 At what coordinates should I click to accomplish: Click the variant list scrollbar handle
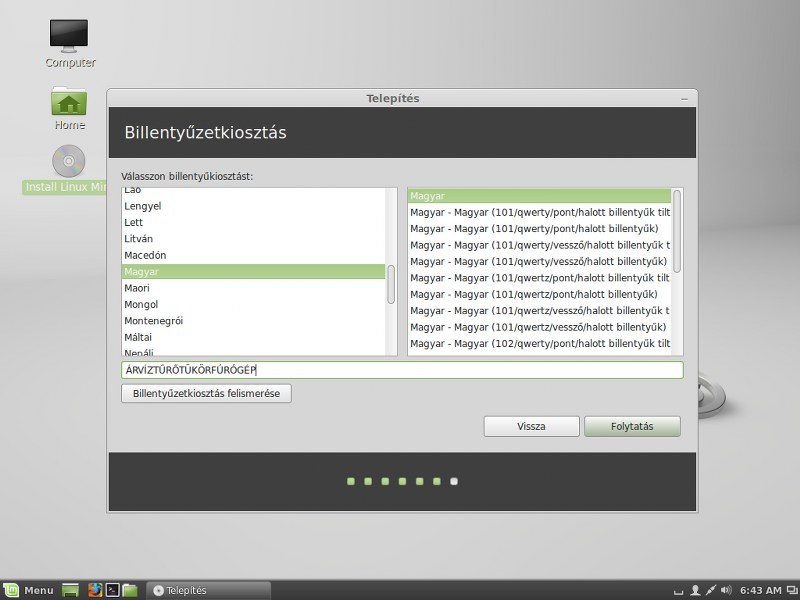pyautogui.click(x=677, y=231)
